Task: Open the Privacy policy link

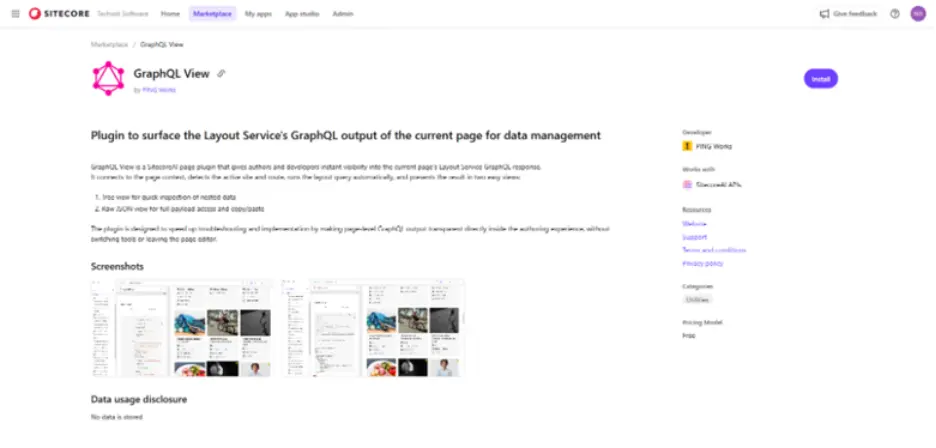Action: click(703, 263)
